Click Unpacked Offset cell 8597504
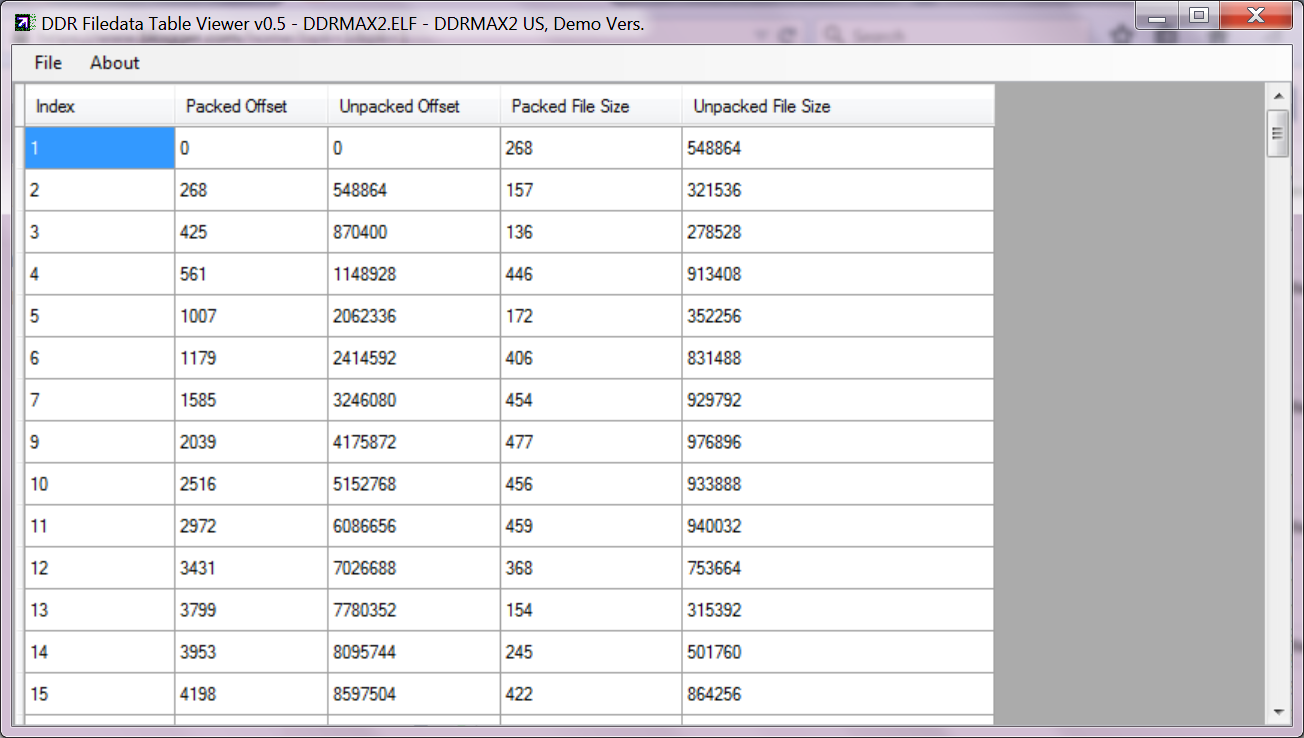The width and height of the screenshot is (1304, 738). [415, 694]
